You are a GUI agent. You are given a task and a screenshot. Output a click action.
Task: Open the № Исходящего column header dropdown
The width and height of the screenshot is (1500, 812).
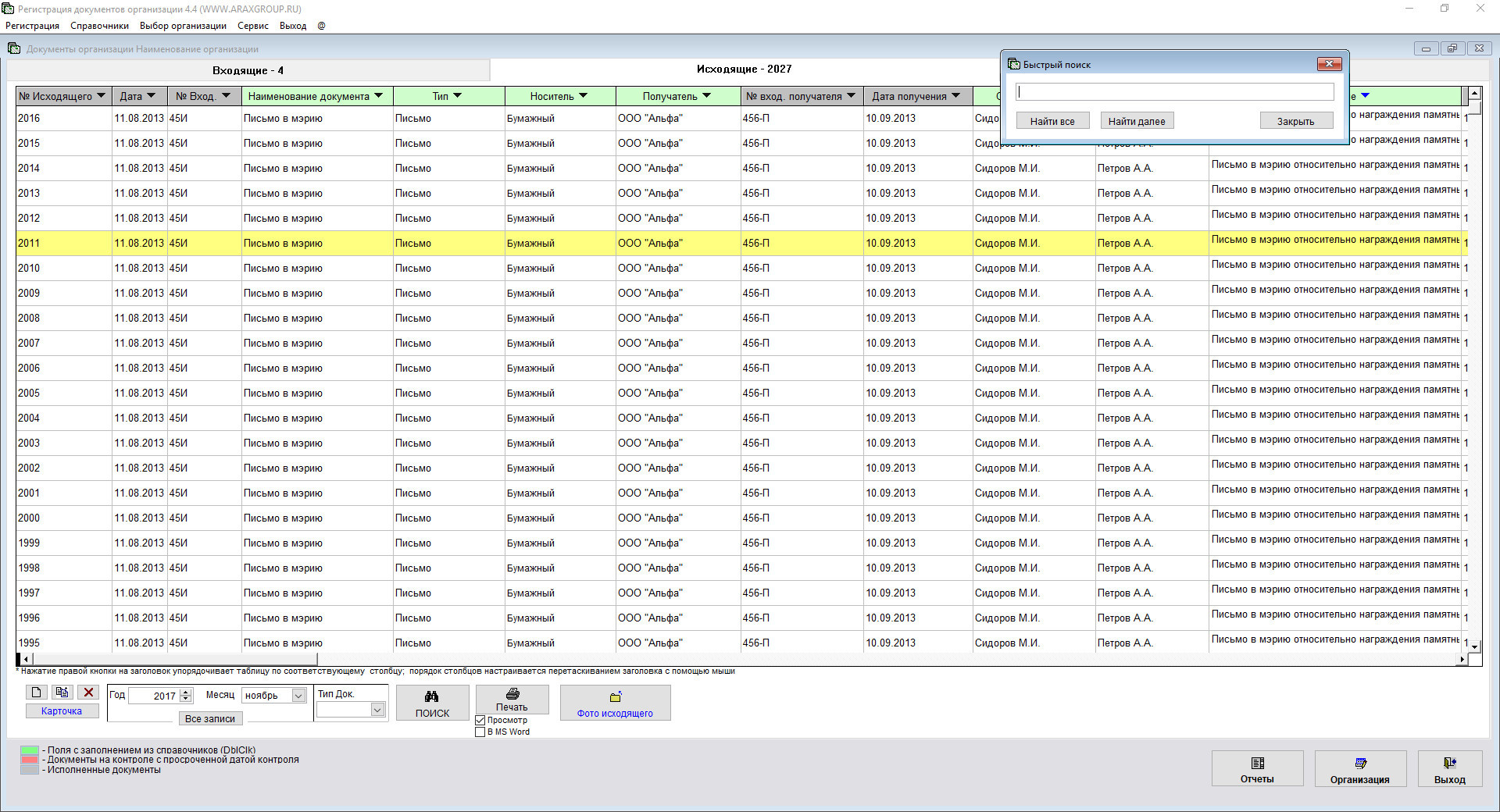coord(101,96)
